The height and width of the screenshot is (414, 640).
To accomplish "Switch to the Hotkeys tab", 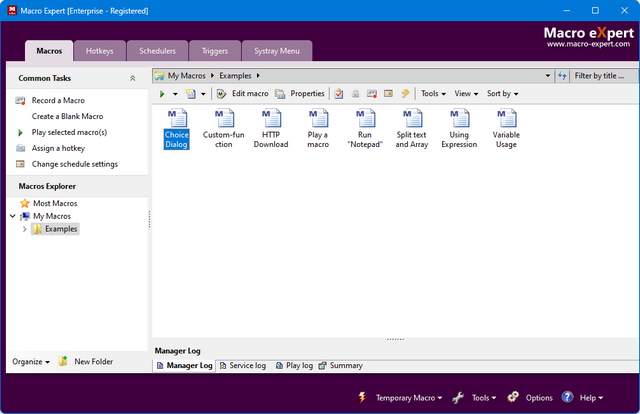I will (x=100, y=51).
